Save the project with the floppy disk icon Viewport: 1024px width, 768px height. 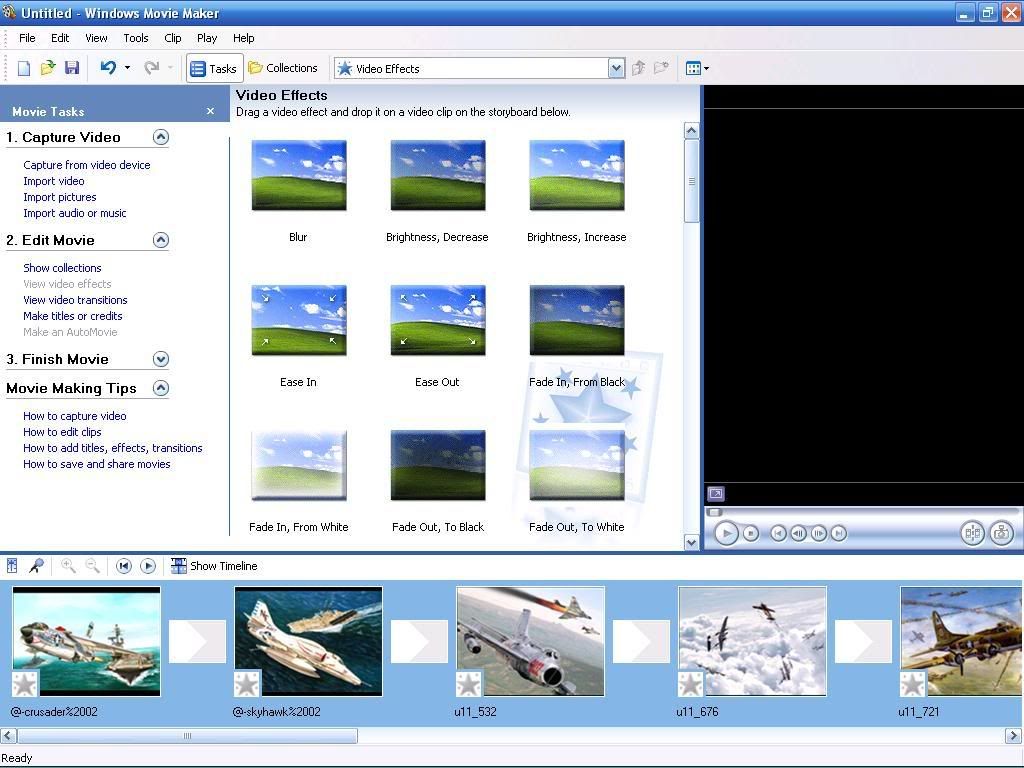[x=72, y=68]
